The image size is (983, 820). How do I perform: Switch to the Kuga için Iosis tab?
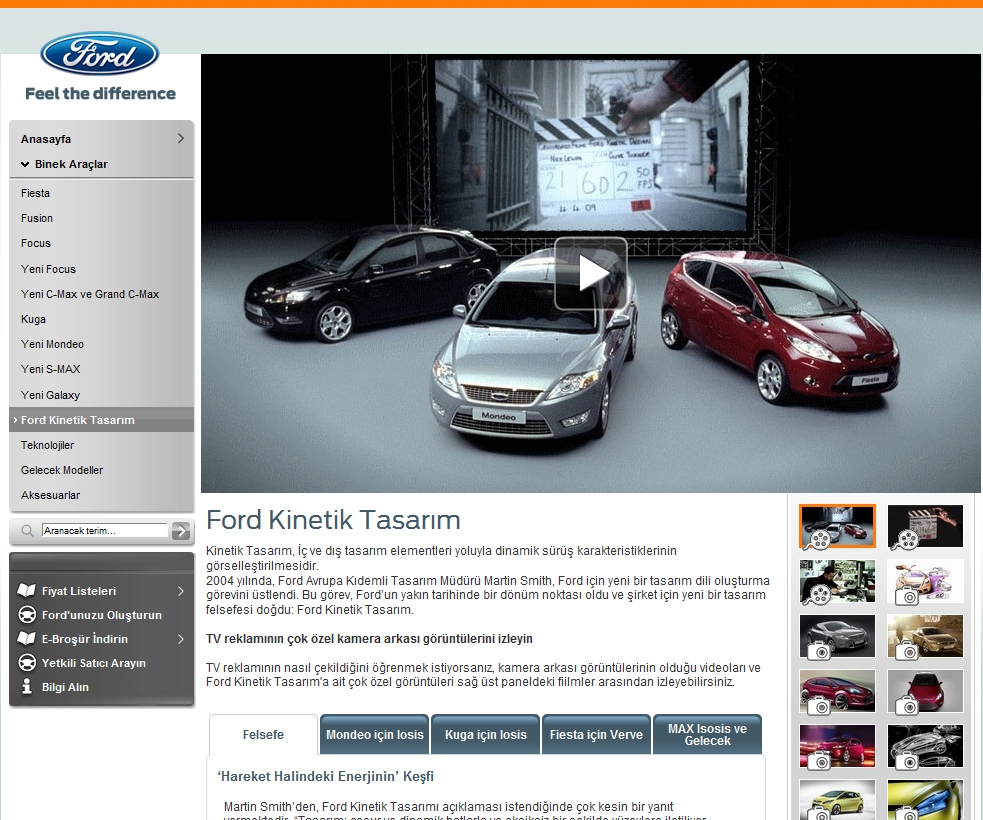tap(485, 735)
